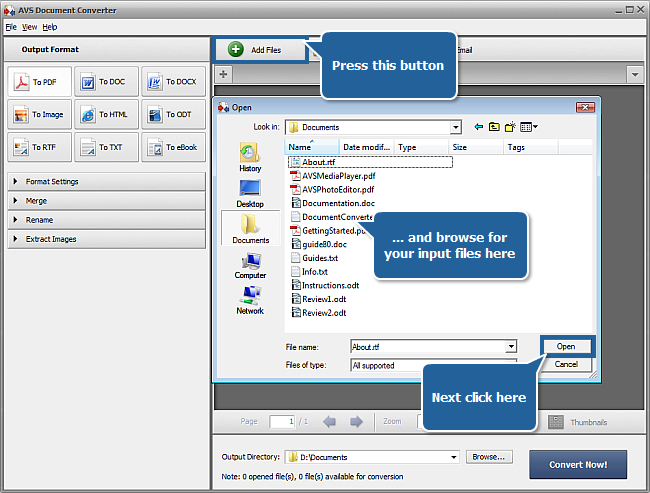Open the Files of type combo box
The height and width of the screenshot is (493, 650).
[434, 365]
